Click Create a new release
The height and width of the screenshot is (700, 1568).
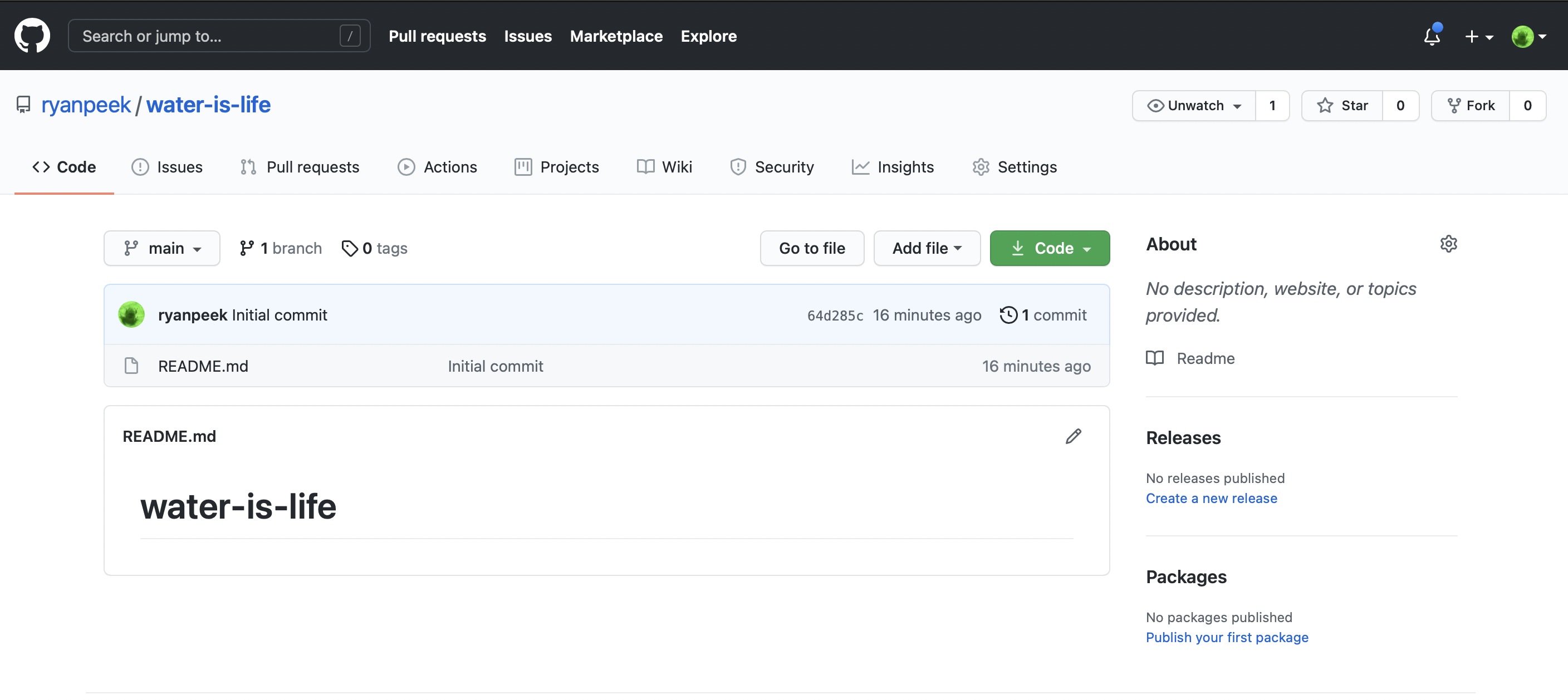coord(1211,498)
